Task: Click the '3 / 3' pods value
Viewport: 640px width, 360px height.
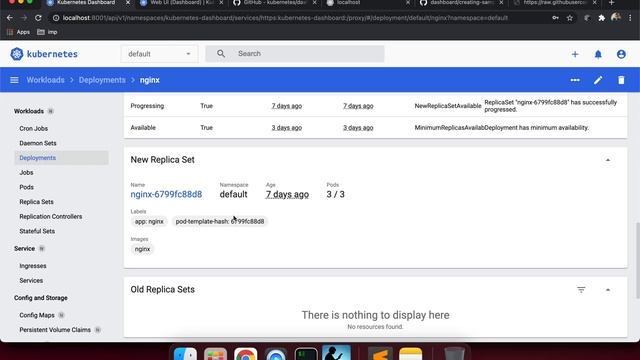Action: pos(336,194)
